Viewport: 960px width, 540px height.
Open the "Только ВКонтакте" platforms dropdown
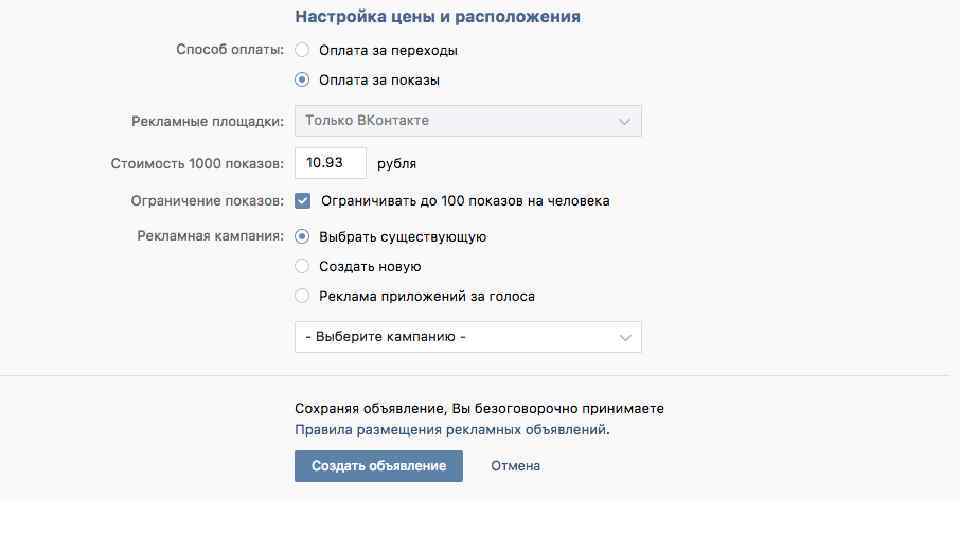(467, 121)
